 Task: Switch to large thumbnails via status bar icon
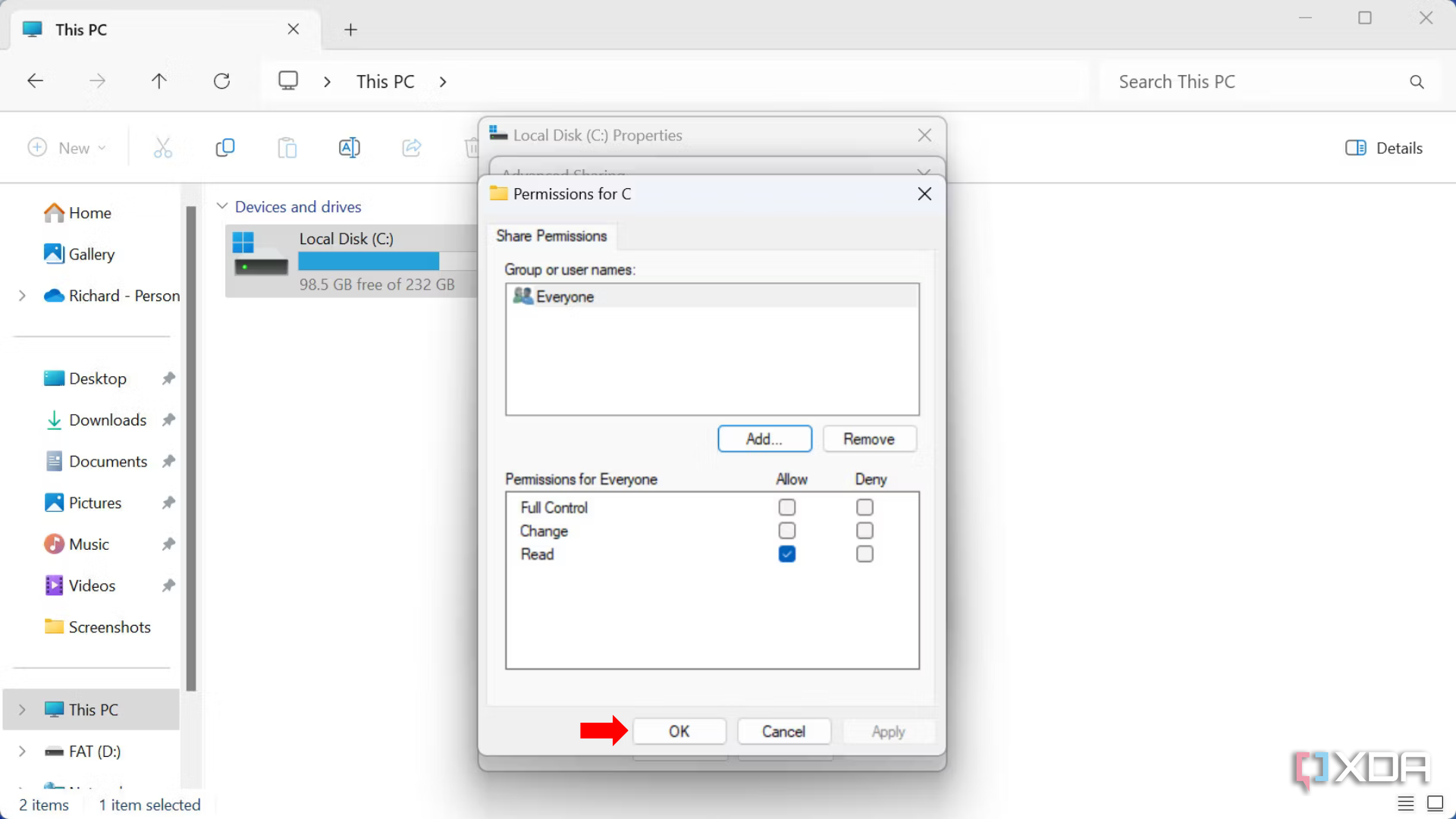click(1435, 804)
